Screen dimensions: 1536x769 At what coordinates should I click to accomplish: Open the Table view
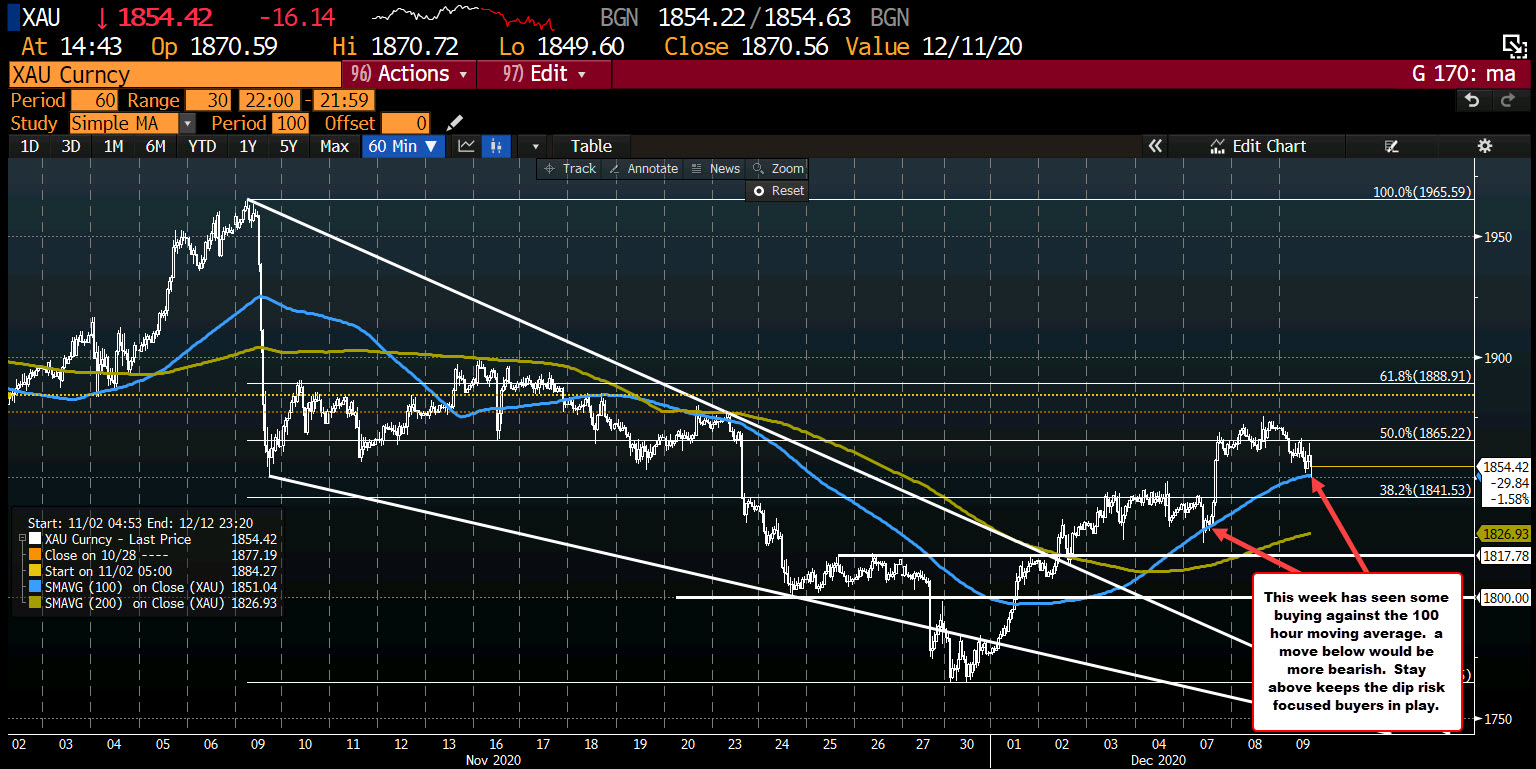pos(590,146)
